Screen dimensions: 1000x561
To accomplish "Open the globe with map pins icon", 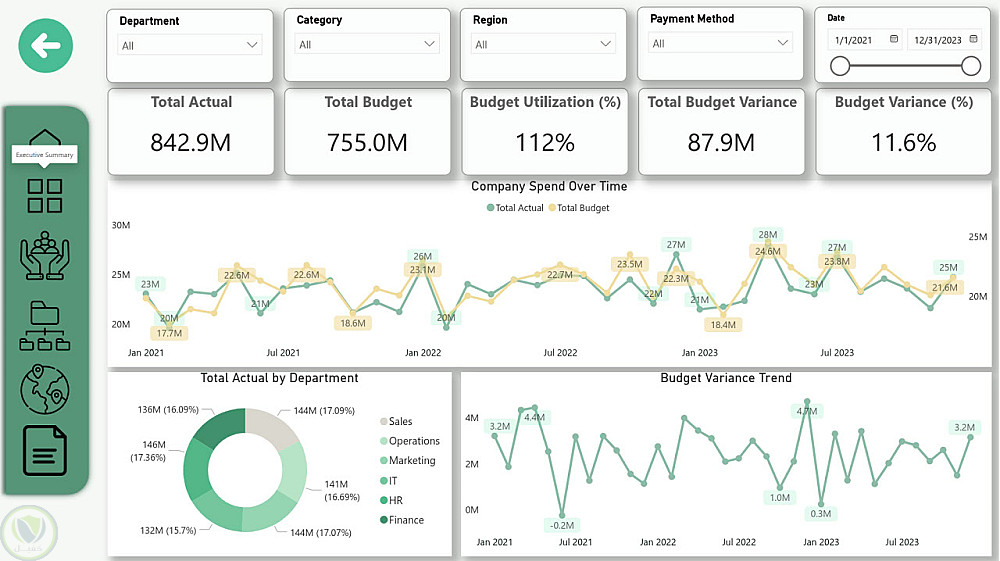I will (x=45, y=388).
